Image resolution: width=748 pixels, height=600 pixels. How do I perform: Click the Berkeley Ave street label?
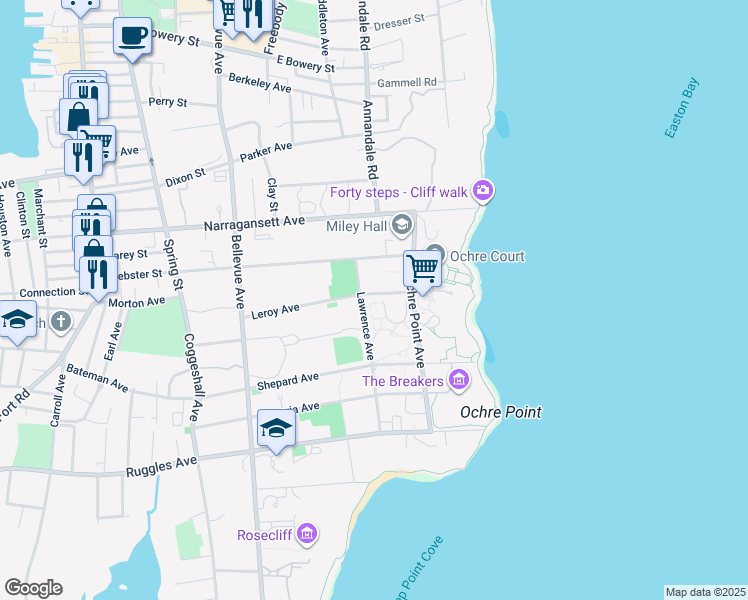pyautogui.click(x=260, y=83)
